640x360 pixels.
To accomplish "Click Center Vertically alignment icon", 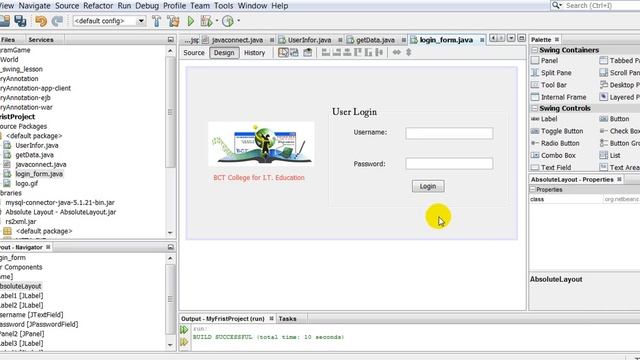I will click(x=379, y=52).
